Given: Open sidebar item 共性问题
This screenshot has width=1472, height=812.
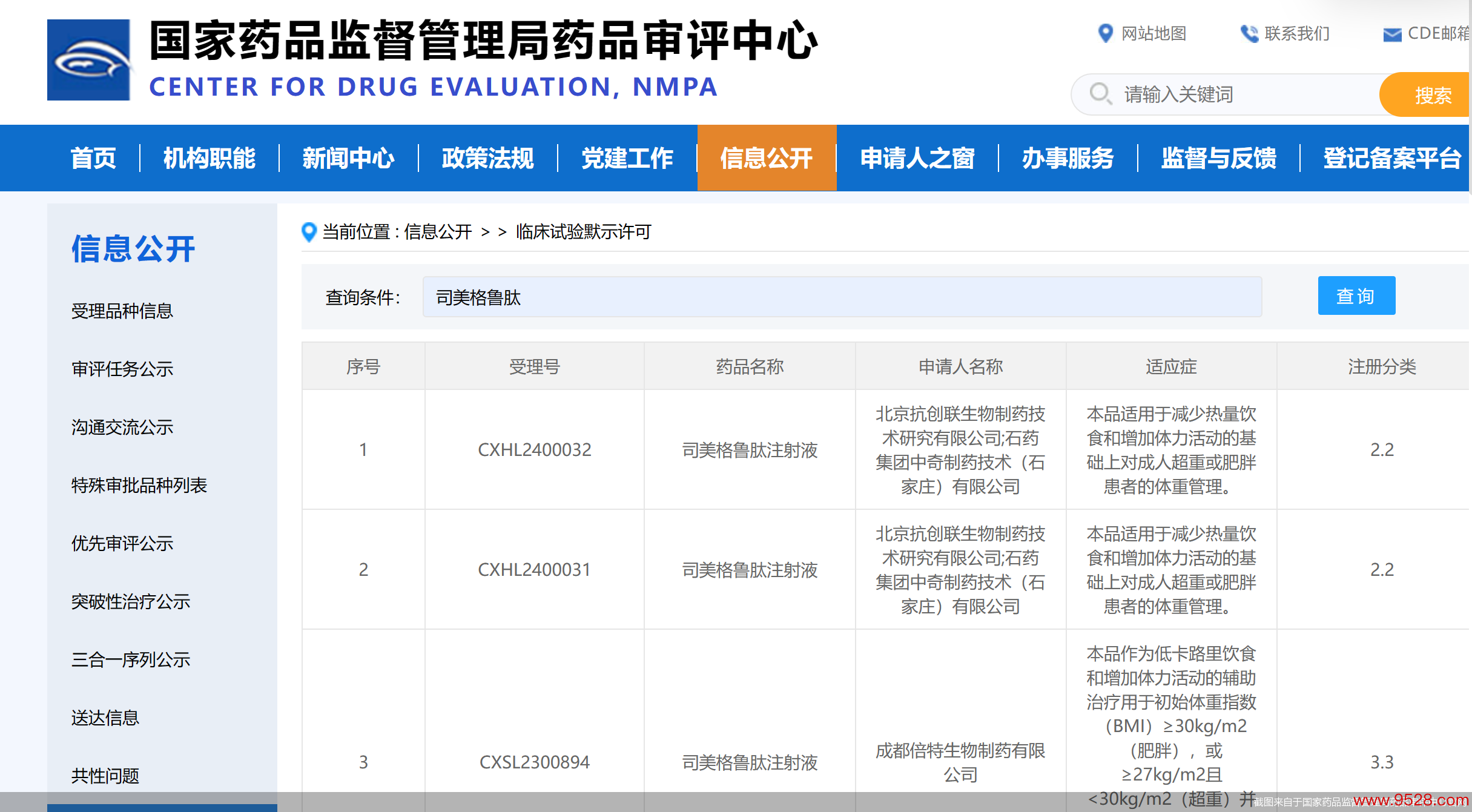Looking at the screenshot, I should 105,776.
